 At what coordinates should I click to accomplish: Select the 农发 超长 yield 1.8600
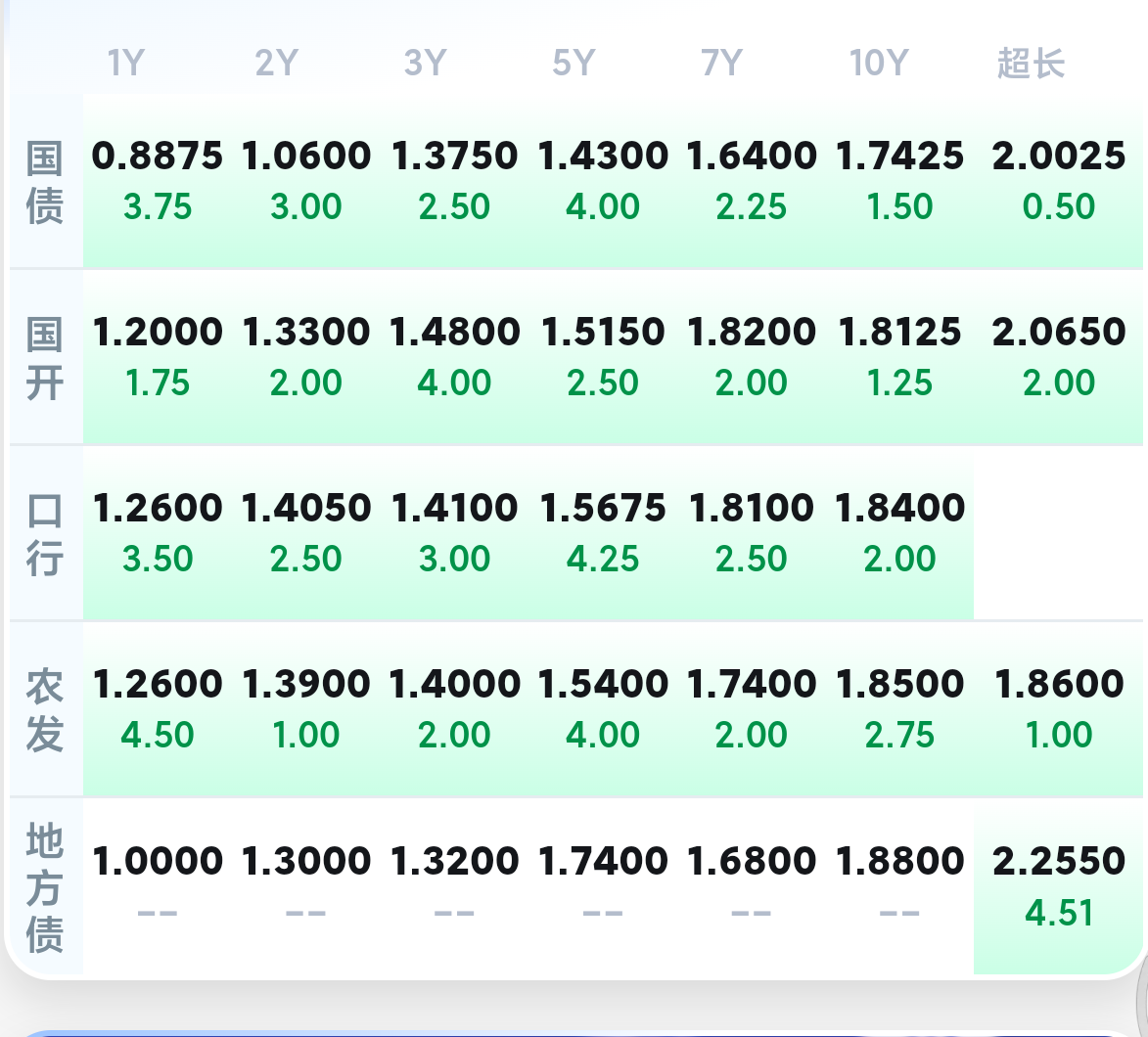click(x=1059, y=684)
